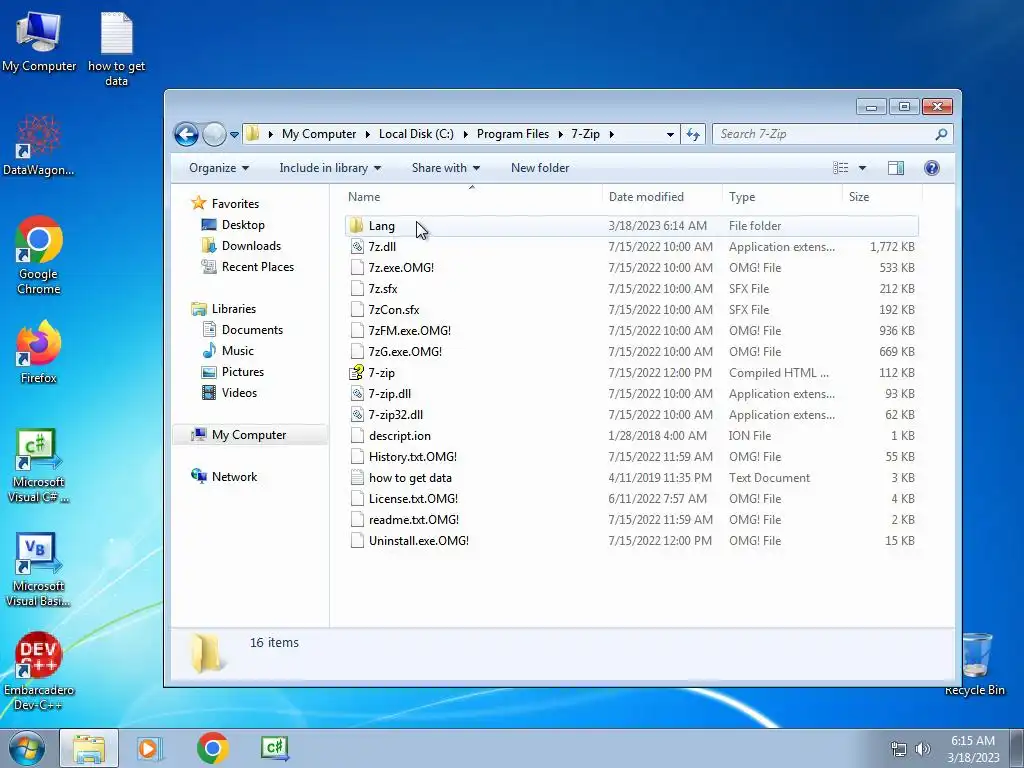This screenshot has height=768, width=1024.
Task: Open the Share with menu
Action: pos(445,168)
